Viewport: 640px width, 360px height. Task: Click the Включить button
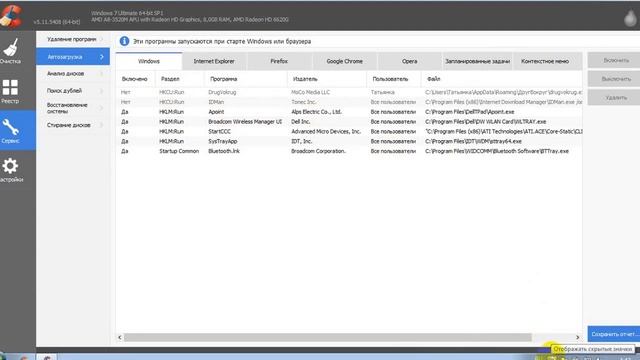point(615,60)
